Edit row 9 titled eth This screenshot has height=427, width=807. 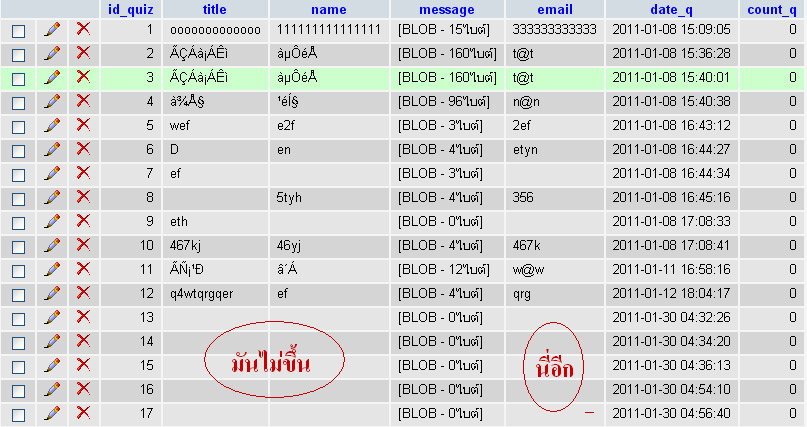tap(52, 222)
